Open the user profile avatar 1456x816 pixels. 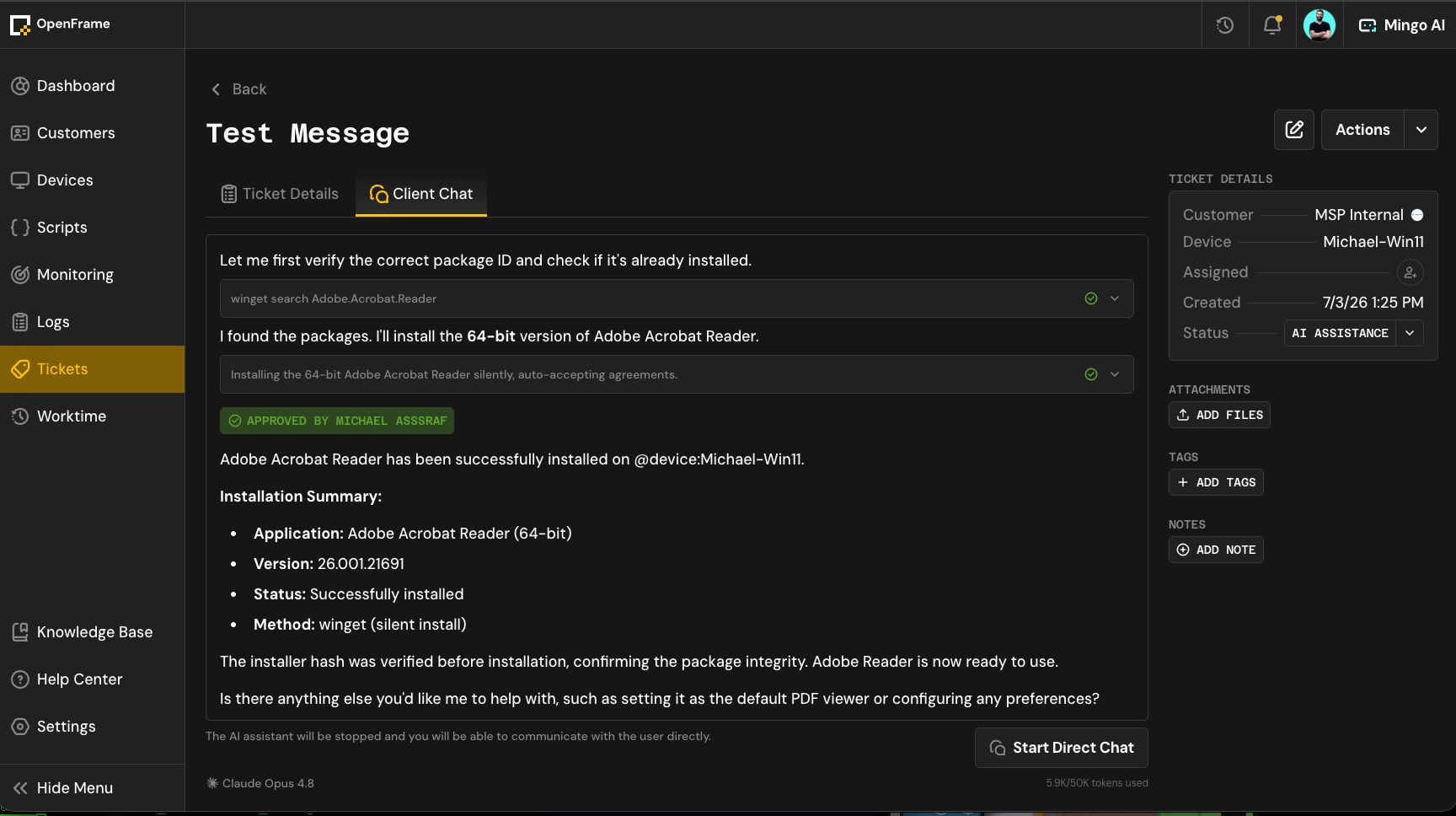[x=1319, y=25]
